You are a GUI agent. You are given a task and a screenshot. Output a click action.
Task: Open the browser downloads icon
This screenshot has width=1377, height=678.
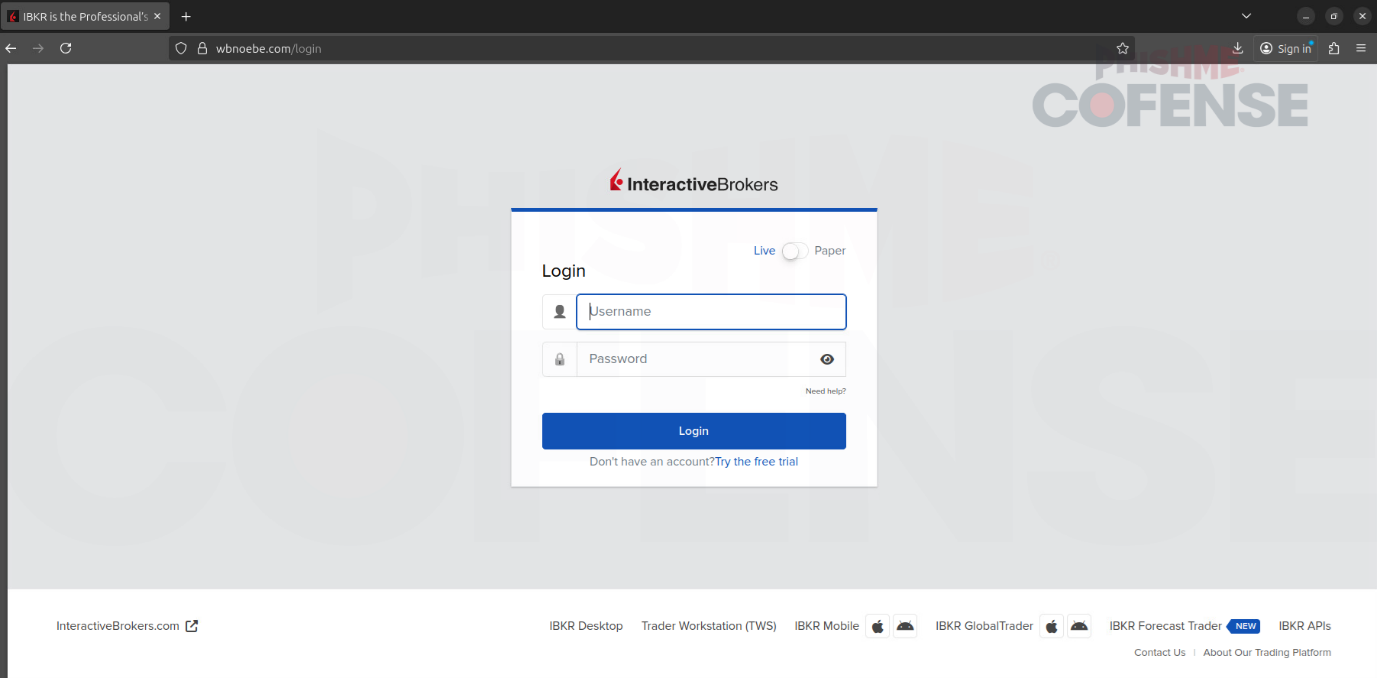click(1238, 48)
